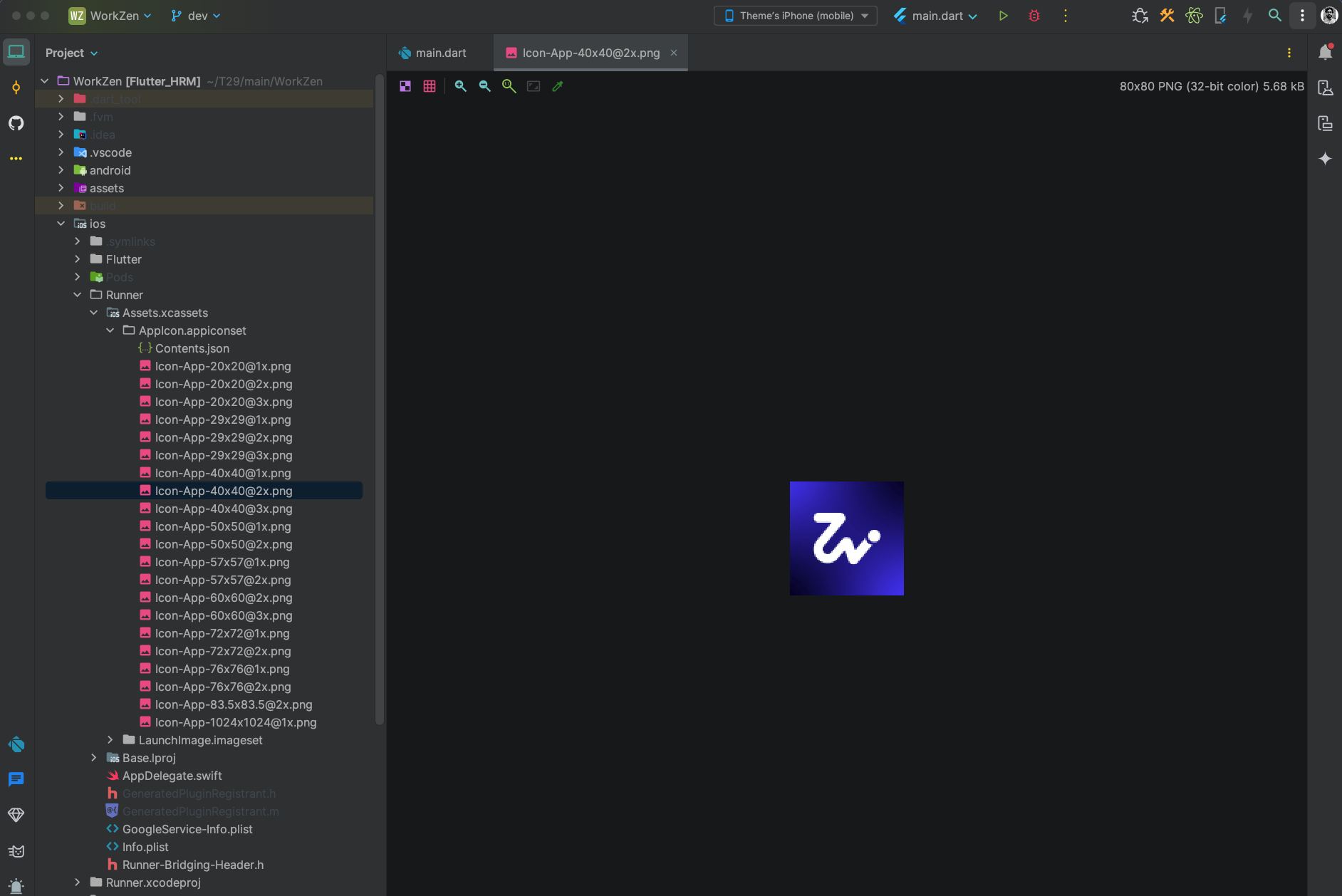Select Icon-App-20x20@1x.png in tree
The height and width of the screenshot is (896, 1342).
click(223, 366)
